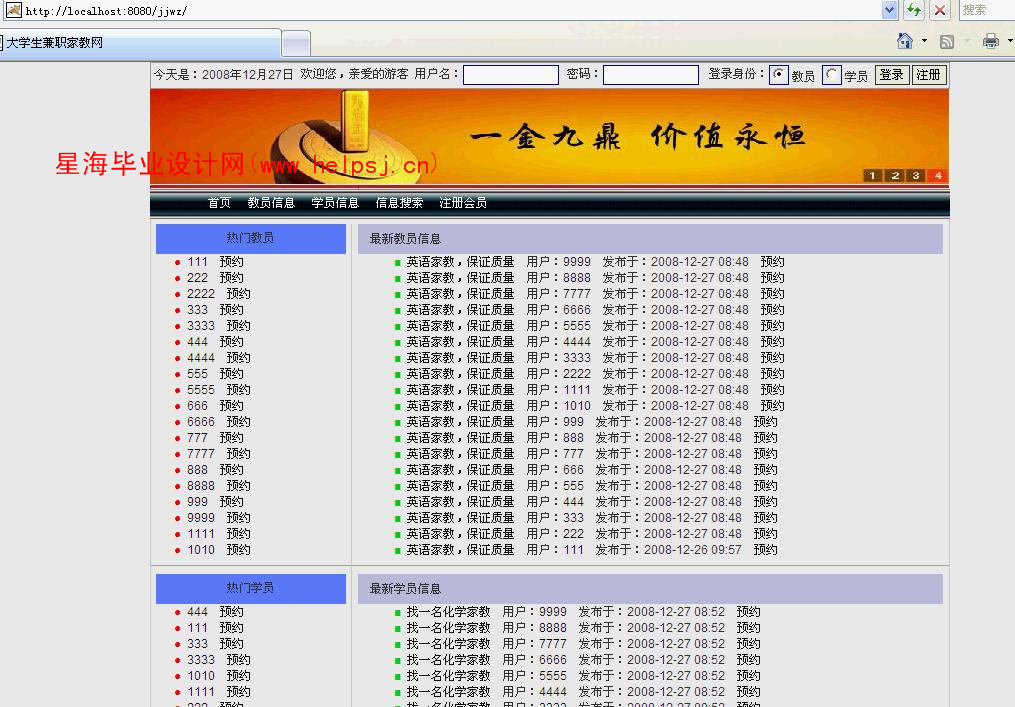Click the address bar URL text
Viewport: 1015px width, 707px height.
[x=106, y=11]
